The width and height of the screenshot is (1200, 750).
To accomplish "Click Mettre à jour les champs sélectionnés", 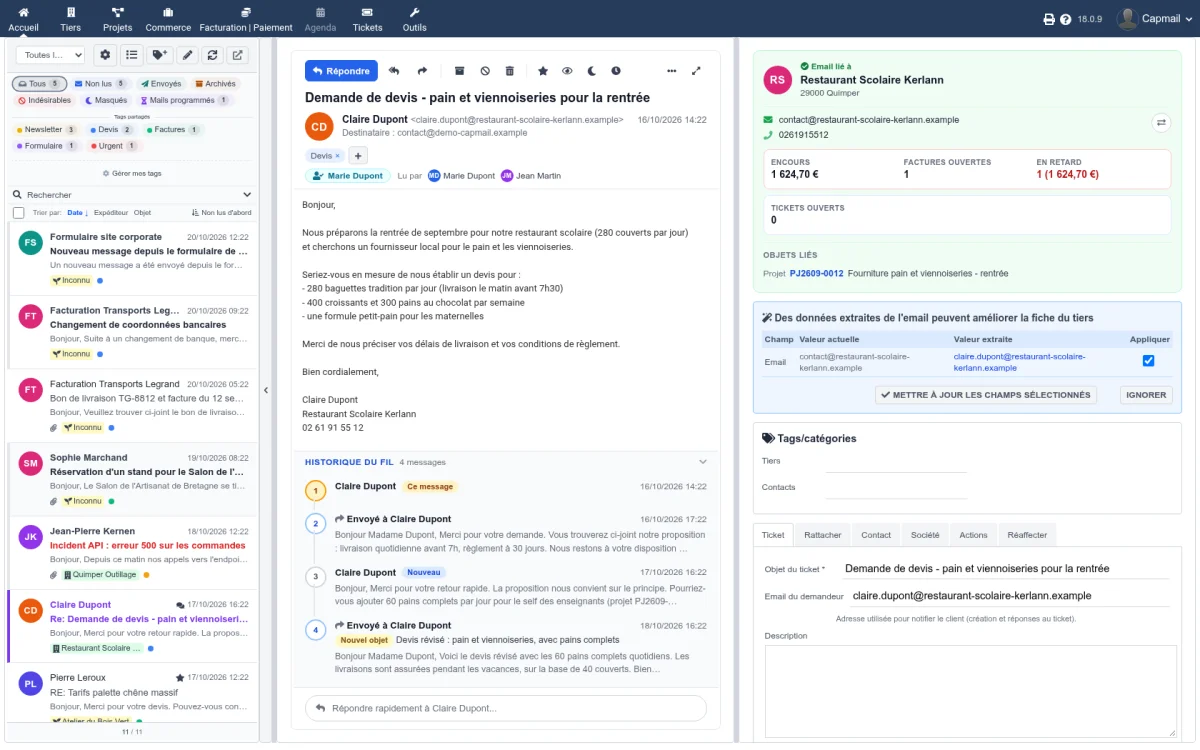I will click(985, 395).
